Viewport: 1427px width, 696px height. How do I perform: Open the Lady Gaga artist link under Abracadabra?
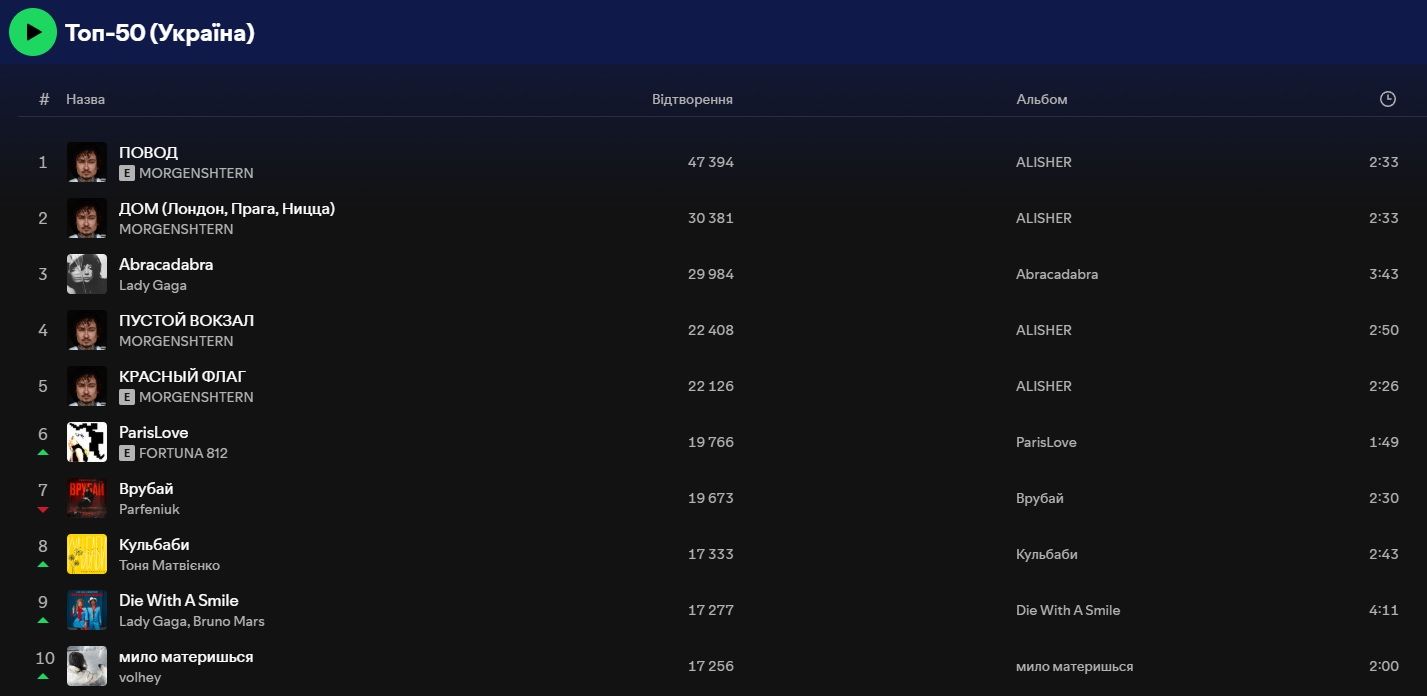tap(153, 285)
